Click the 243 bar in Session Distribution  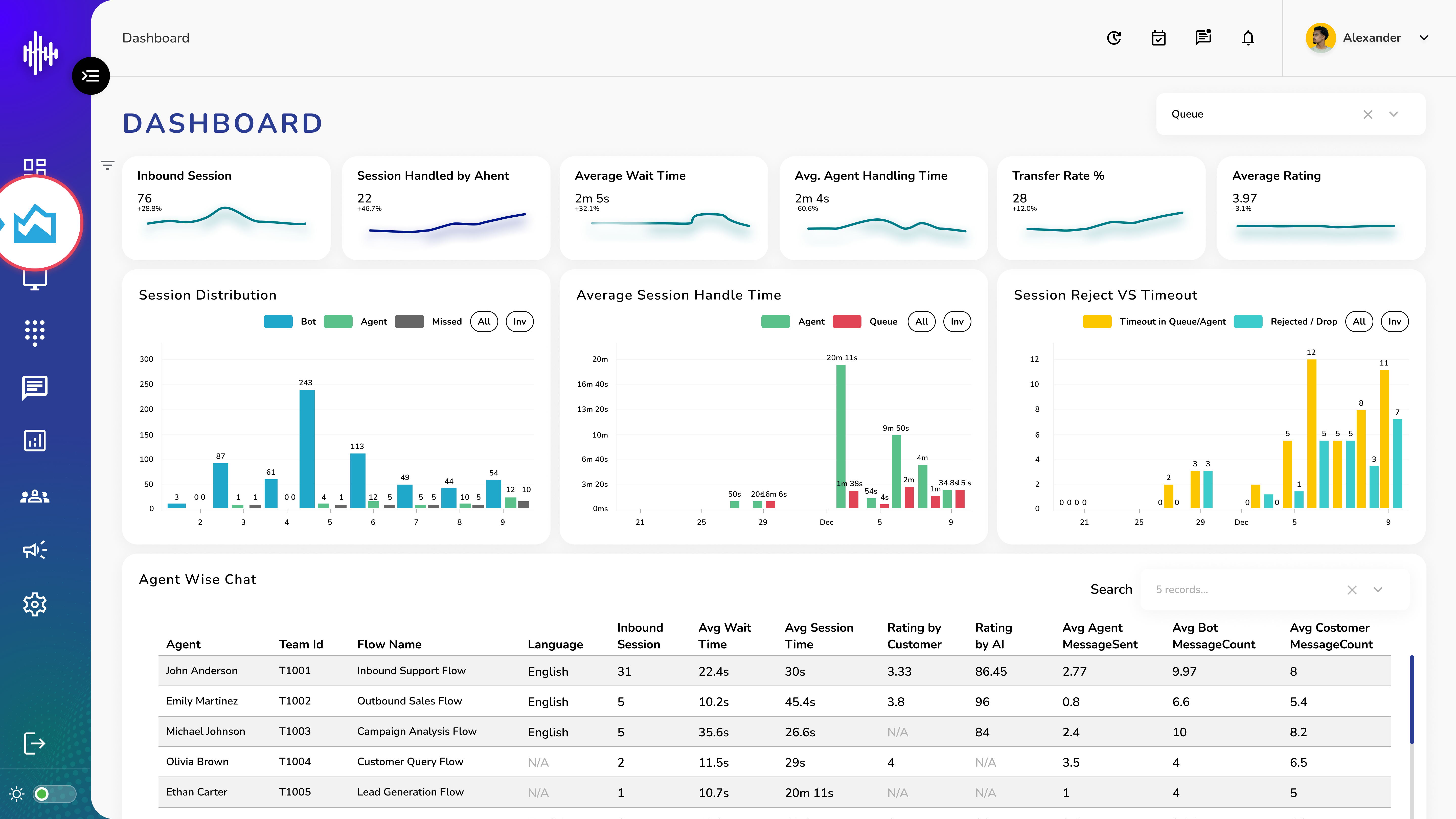(x=307, y=449)
